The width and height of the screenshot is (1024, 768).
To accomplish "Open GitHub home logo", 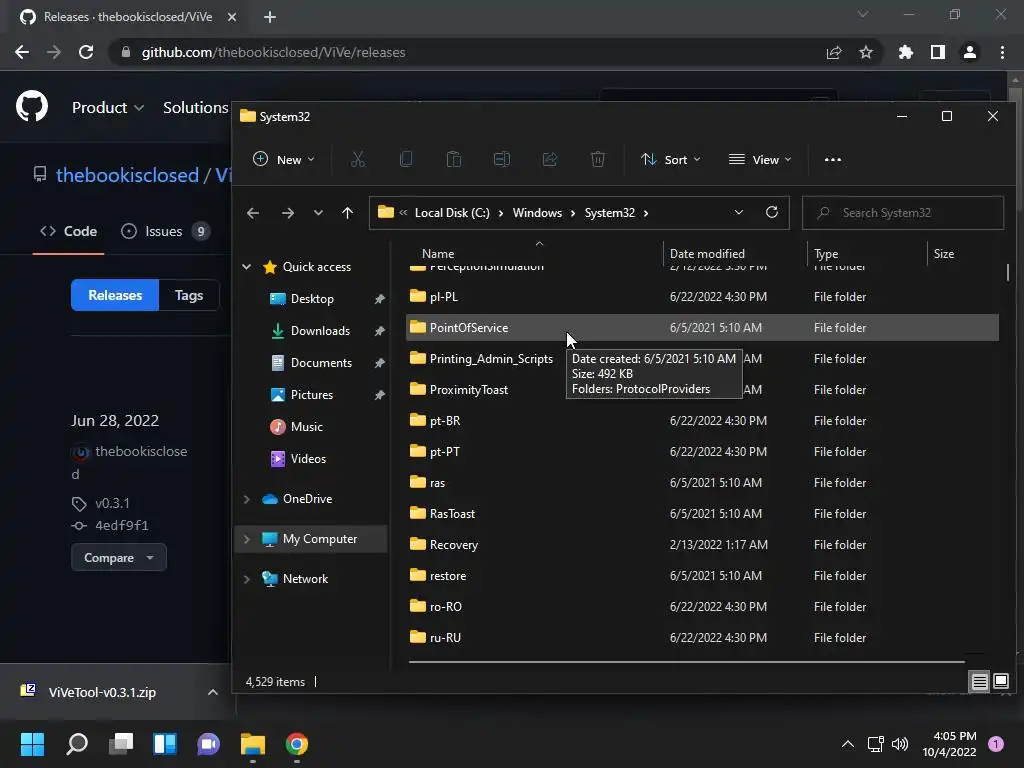I will pyautogui.click(x=32, y=106).
